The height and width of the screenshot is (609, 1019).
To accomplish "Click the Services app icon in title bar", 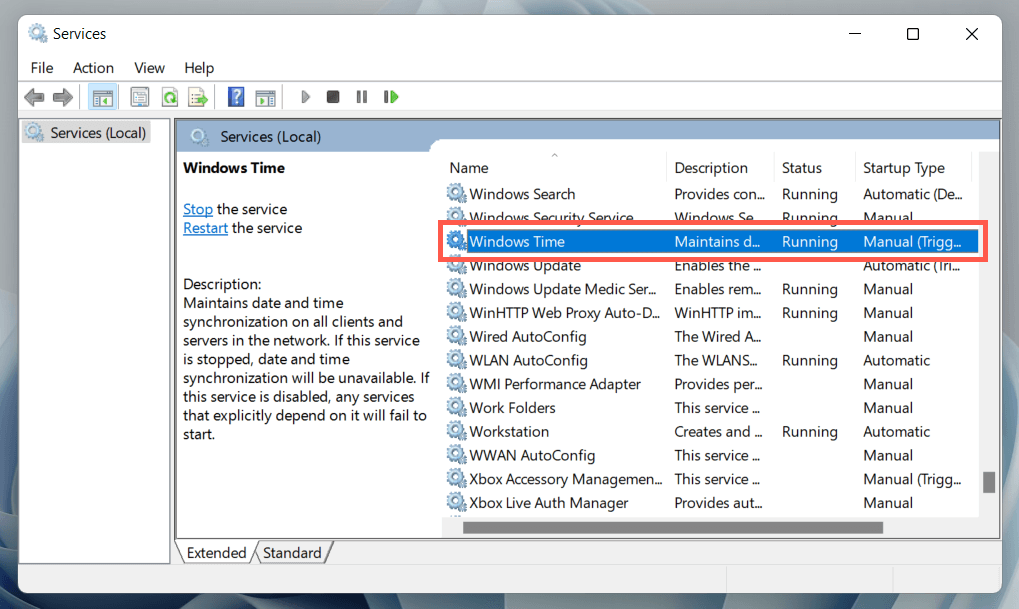I will [x=38, y=33].
